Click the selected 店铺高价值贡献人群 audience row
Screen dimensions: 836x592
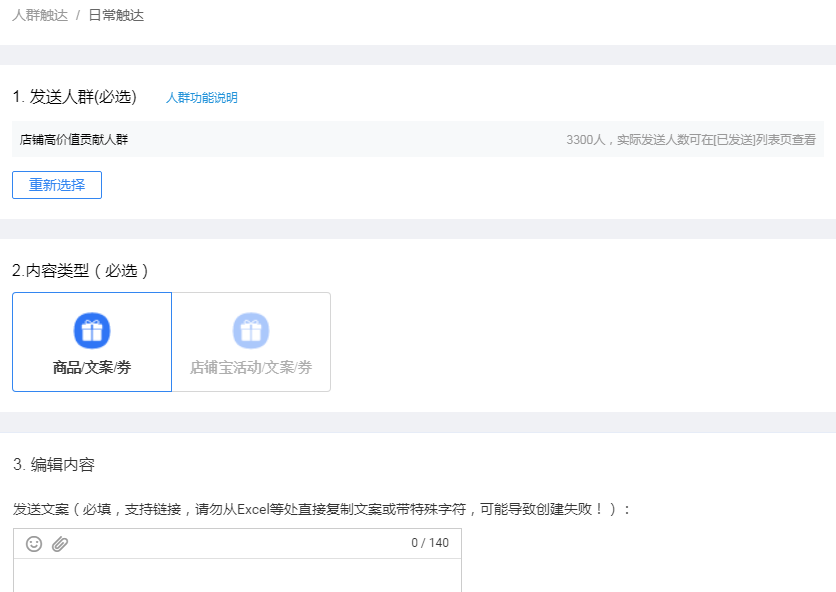point(74,140)
